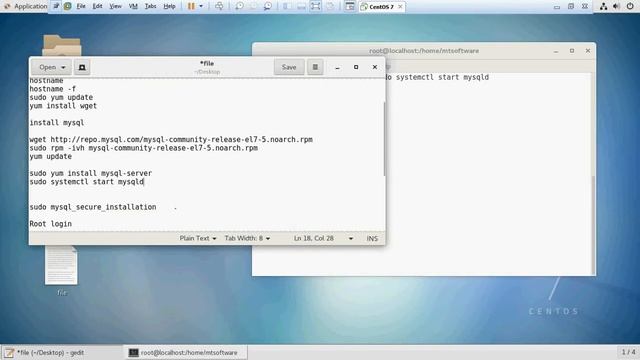Image resolution: width=640 pixels, height=360 pixels.
Task: Click the INS insert mode indicator
Action: 372,238
